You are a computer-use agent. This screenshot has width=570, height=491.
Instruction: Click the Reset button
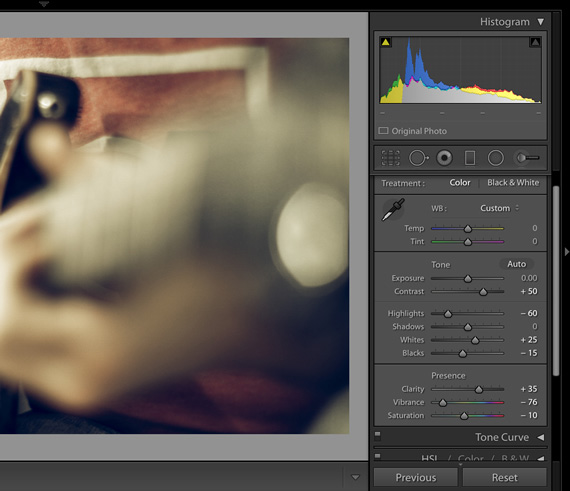coord(505,477)
